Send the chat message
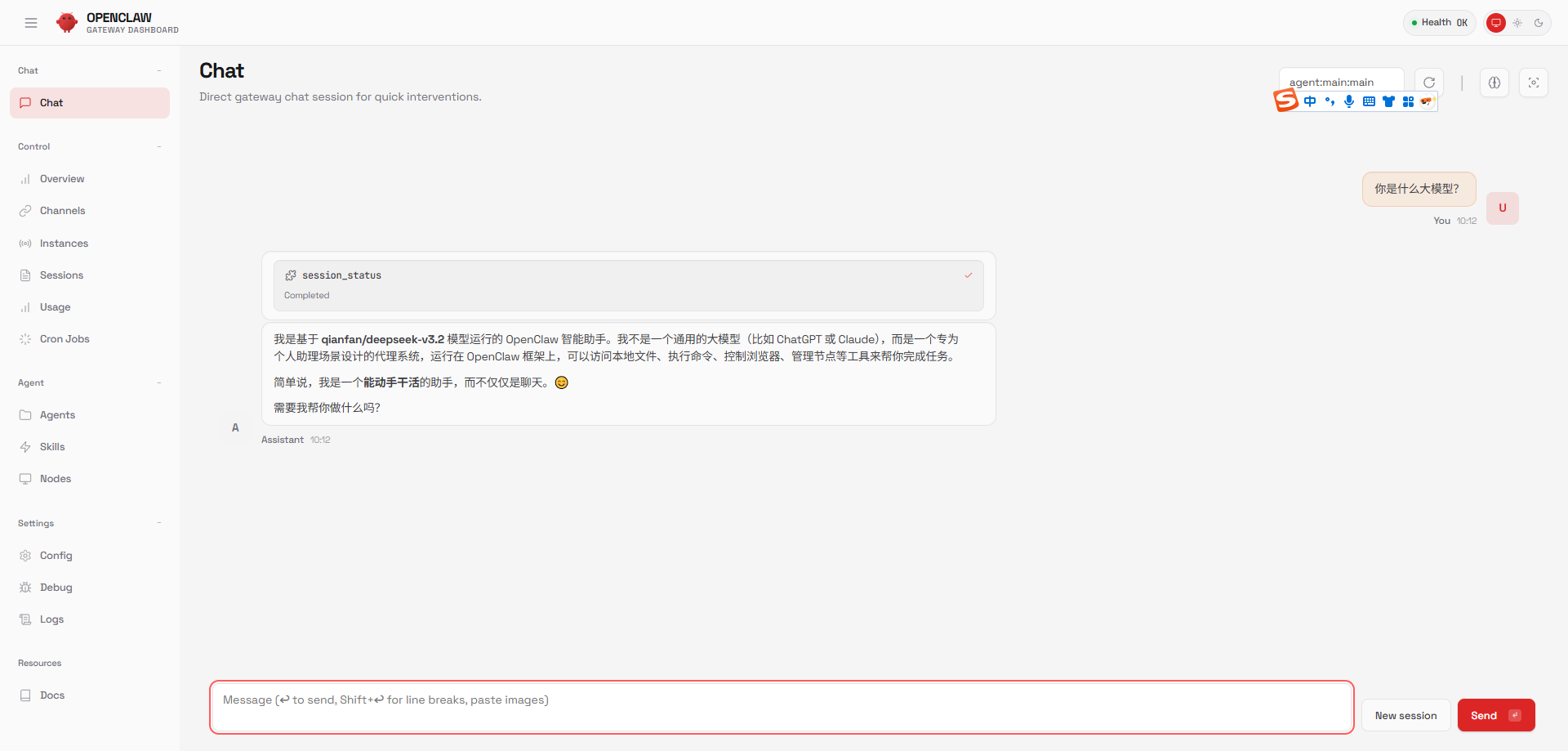Viewport: 1568px width, 751px height. 1495,715
